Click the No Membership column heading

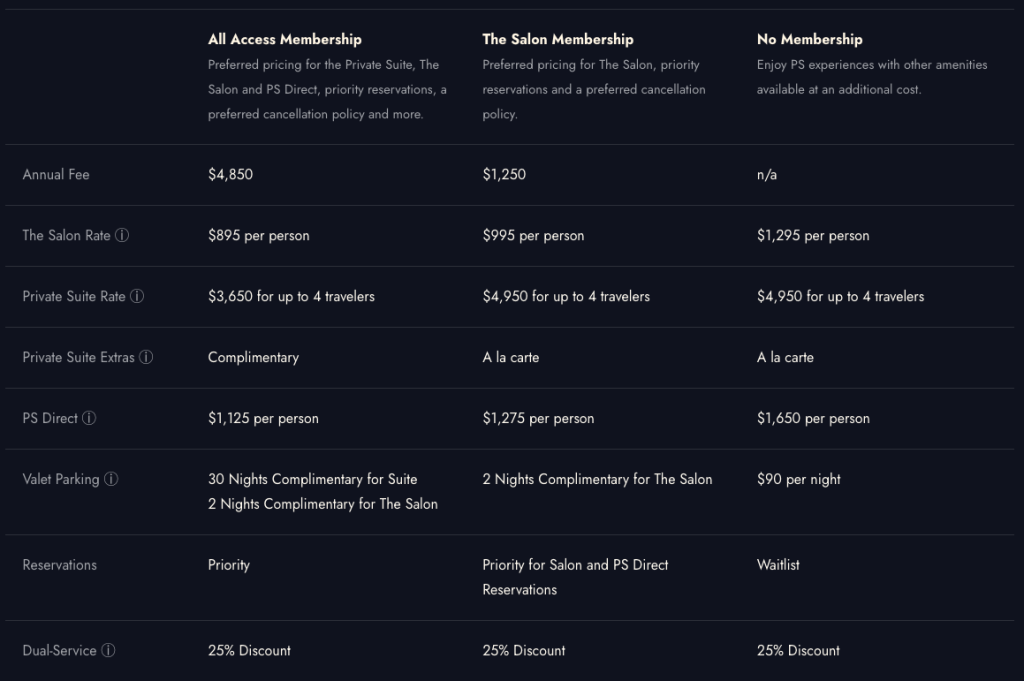(810, 39)
